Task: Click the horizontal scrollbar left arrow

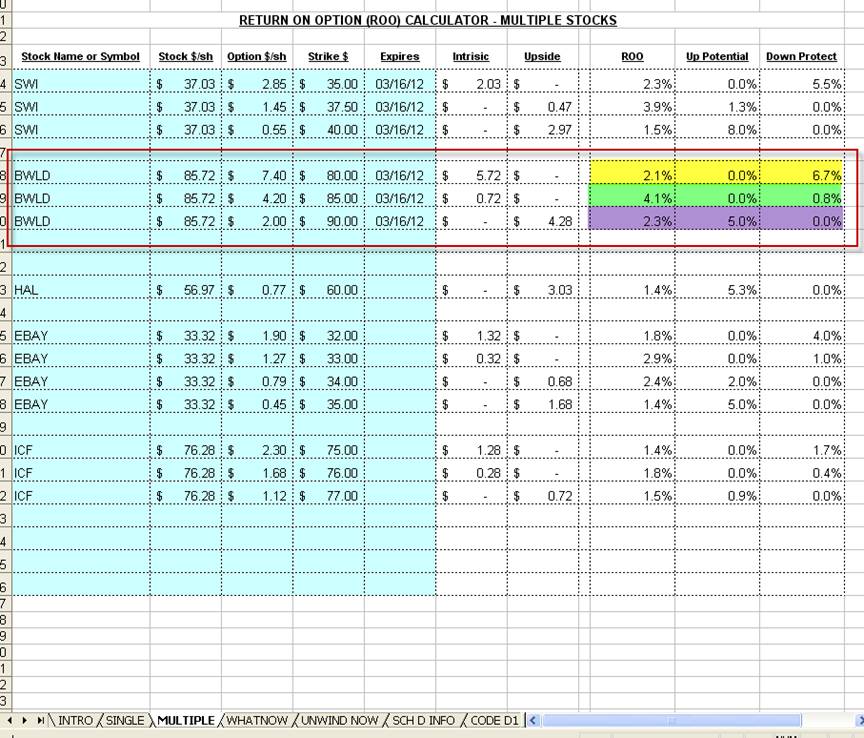Action: (x=533, y=720)
